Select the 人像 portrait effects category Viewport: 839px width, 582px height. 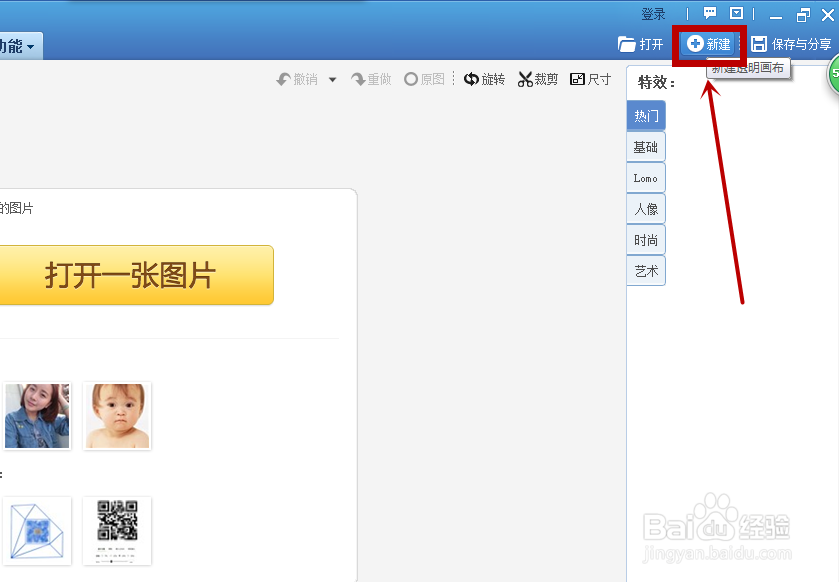click(x=645, y=208)
